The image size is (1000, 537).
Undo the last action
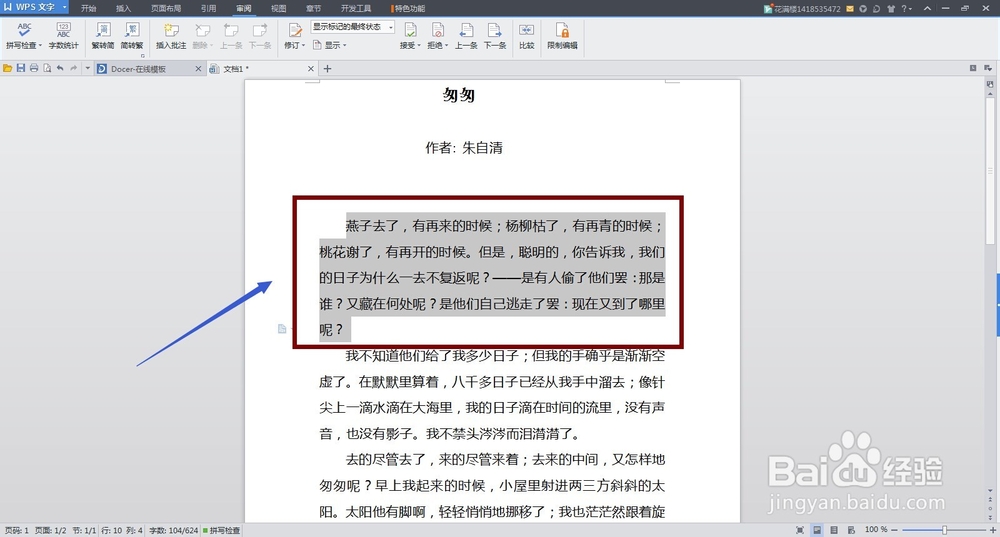(60, 68)
